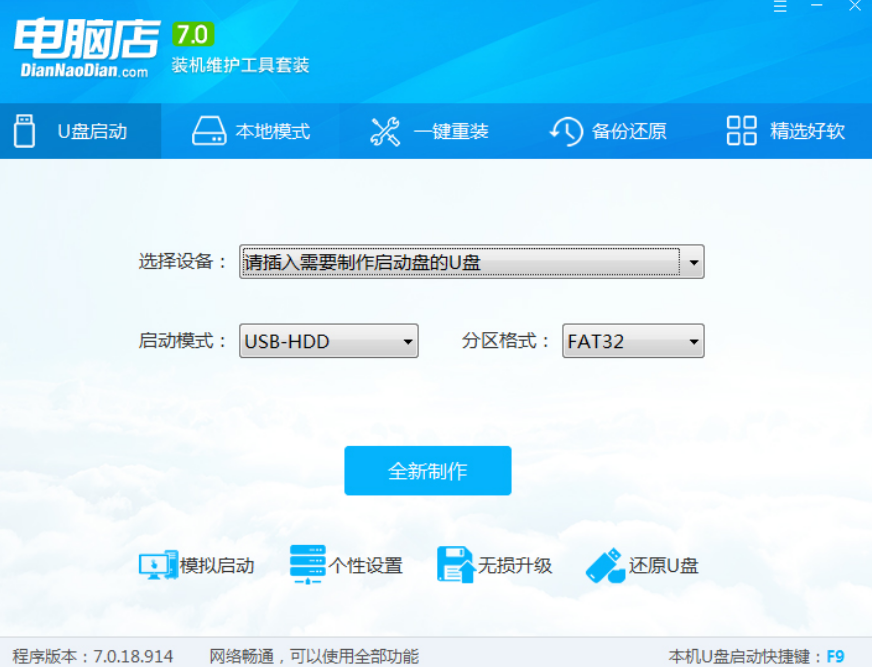Image resolution: width=872 pixels, height=667 pixels.
Task: Expand the device dropdown arrow
Action: (x=693, y=262)
